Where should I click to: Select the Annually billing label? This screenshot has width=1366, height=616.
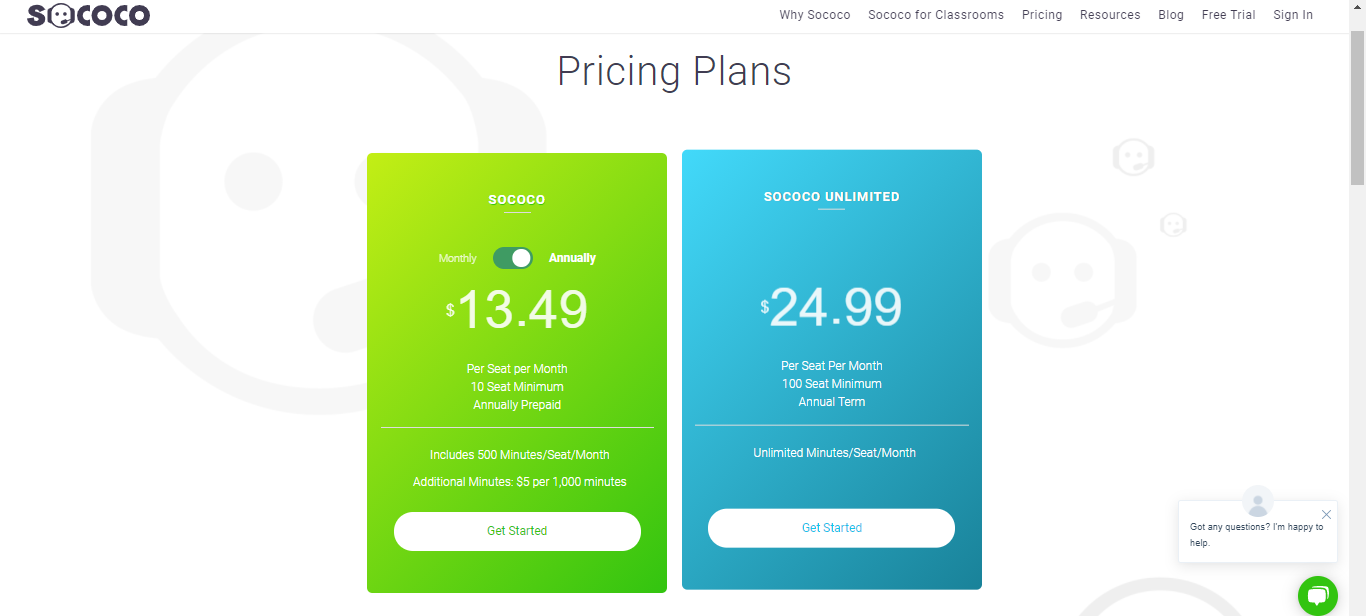572,258
